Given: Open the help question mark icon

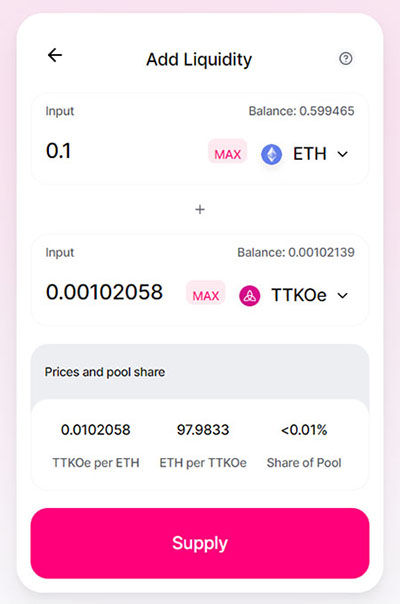Looking at the screenshot, I should click(346, 59).
